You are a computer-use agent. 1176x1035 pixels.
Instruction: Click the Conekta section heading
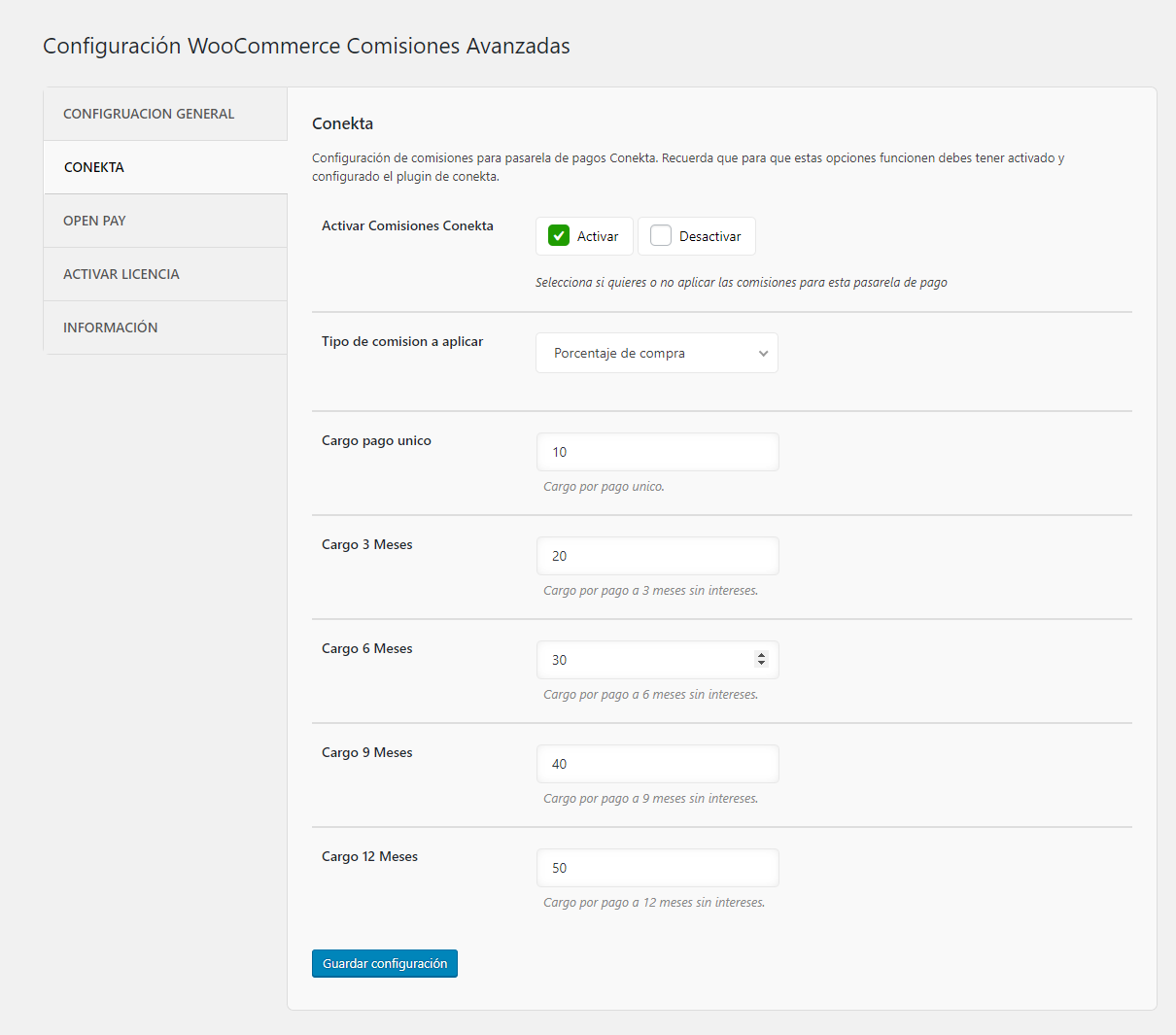pyautogui.click(x=343, y=123)
